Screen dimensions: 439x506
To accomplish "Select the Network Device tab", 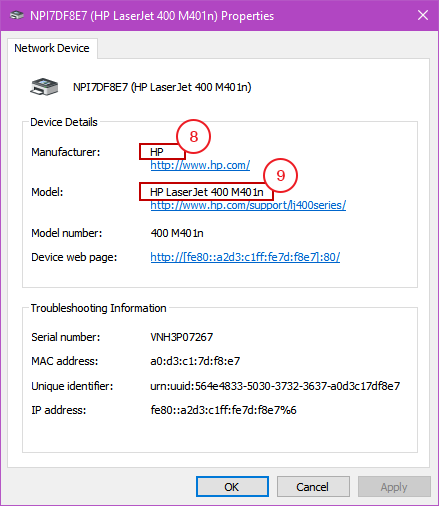I will pos(52,48).
